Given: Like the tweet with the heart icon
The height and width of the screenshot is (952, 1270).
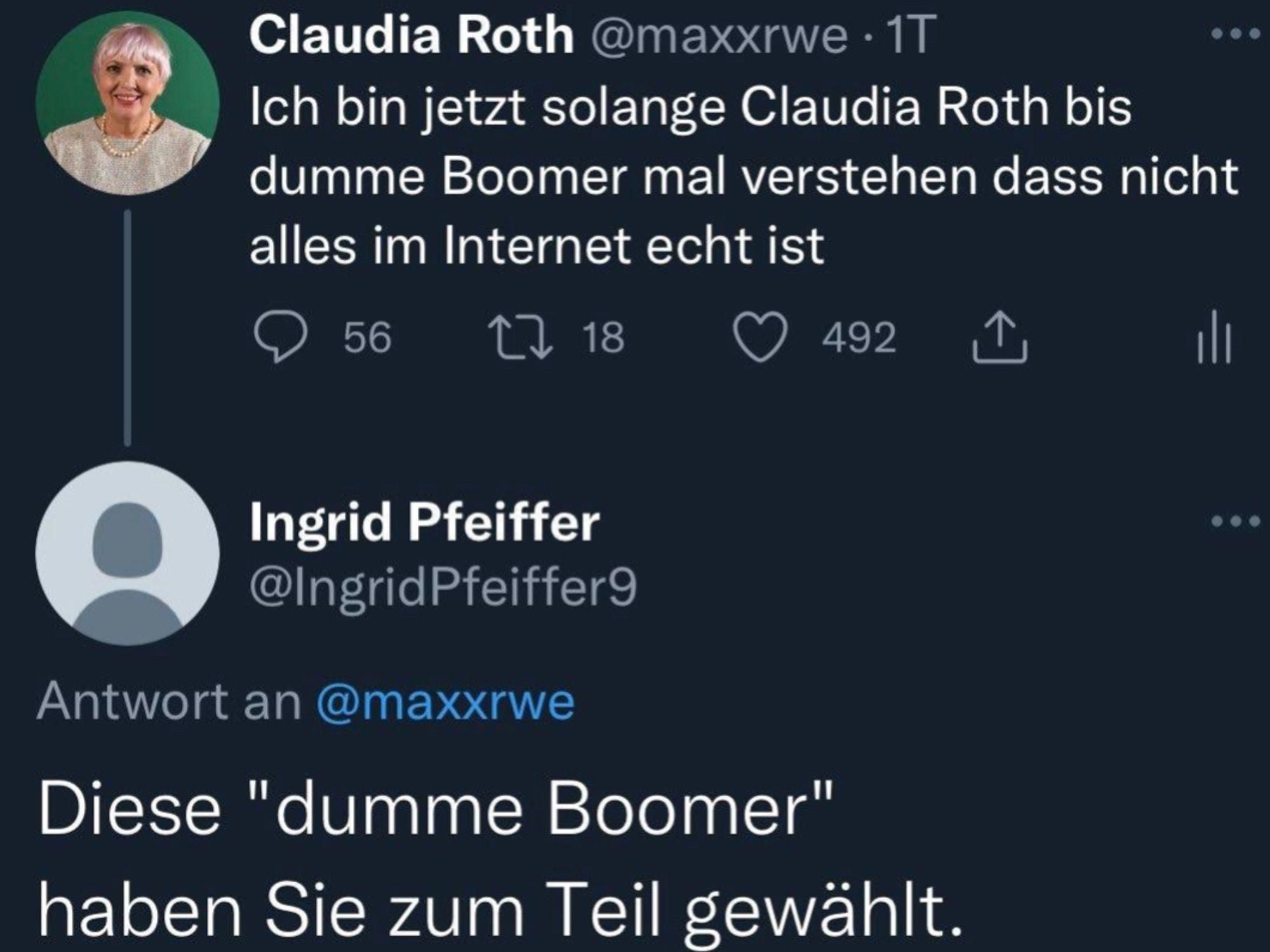Looking at the screenshot, I should click(760, 337).
